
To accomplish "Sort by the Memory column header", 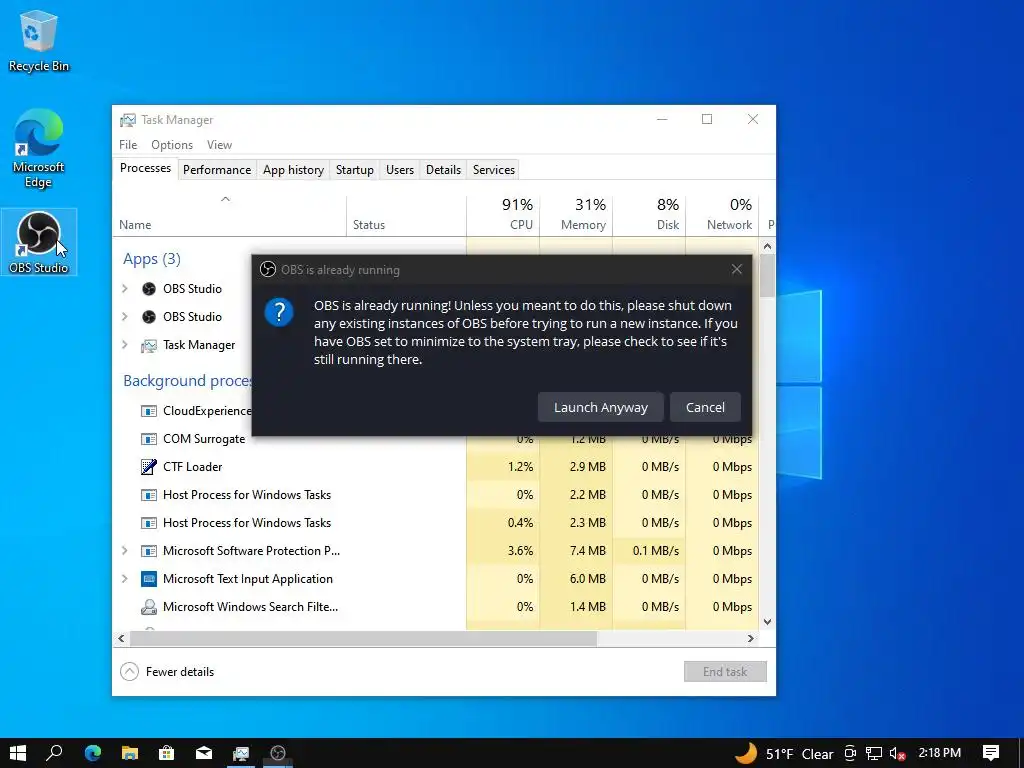I will click(577, 215).
